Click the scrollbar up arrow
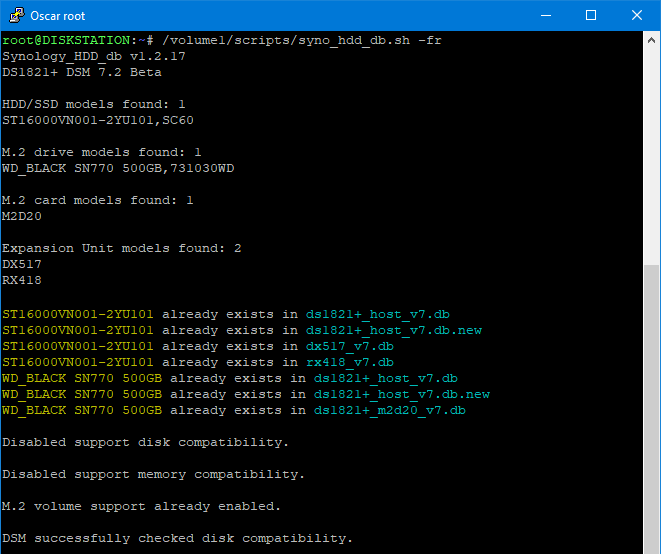Image resolution: width=661 pixels, height=554 pixels. [x=651, y=40]
